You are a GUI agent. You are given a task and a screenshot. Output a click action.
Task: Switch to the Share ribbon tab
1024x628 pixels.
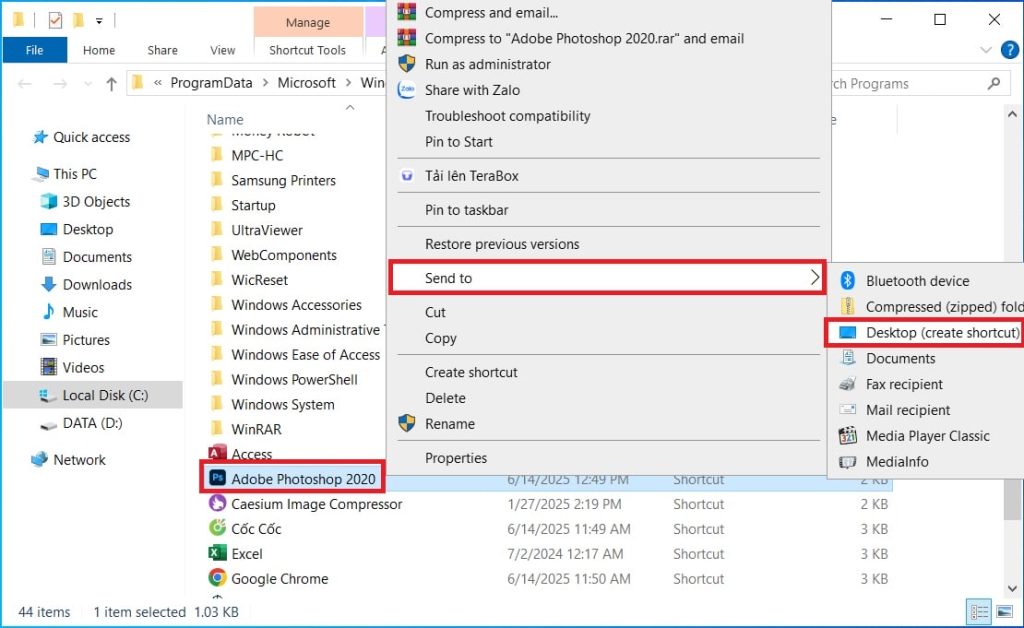[162, 50]
